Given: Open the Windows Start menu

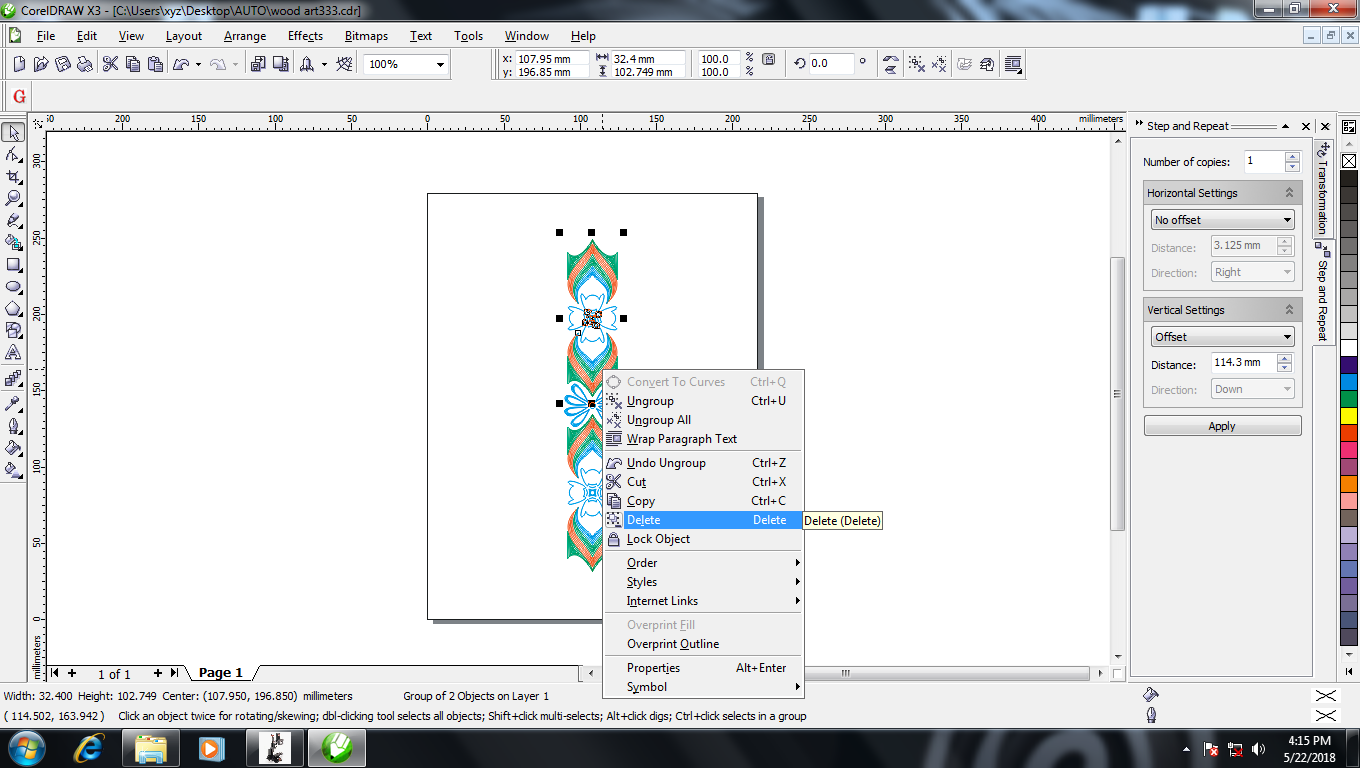Looking at the screenshot, I should (x=27, y=747).
